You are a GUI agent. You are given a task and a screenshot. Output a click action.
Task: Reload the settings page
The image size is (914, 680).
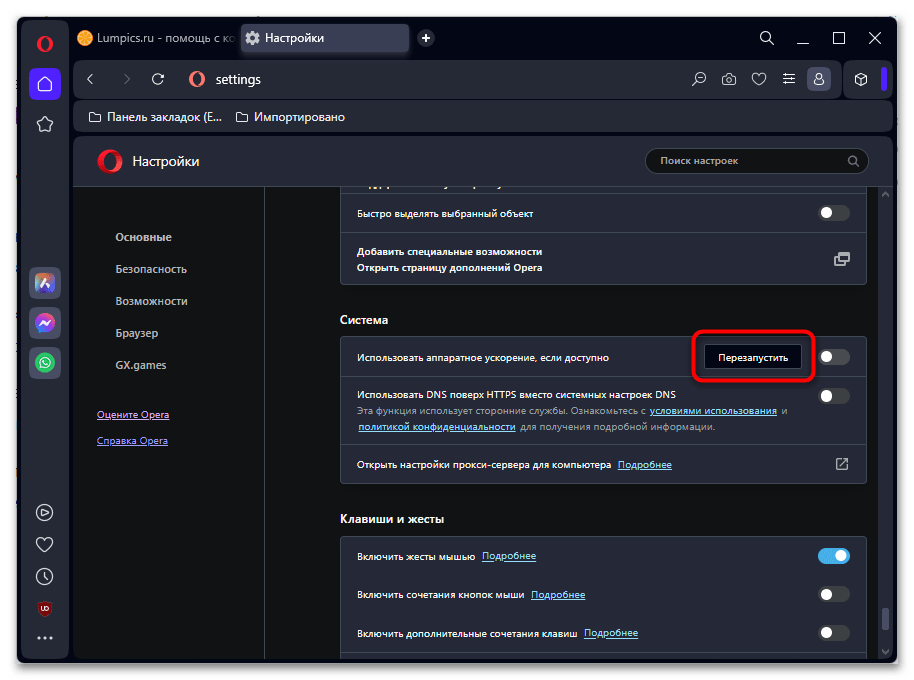(158, 79)
